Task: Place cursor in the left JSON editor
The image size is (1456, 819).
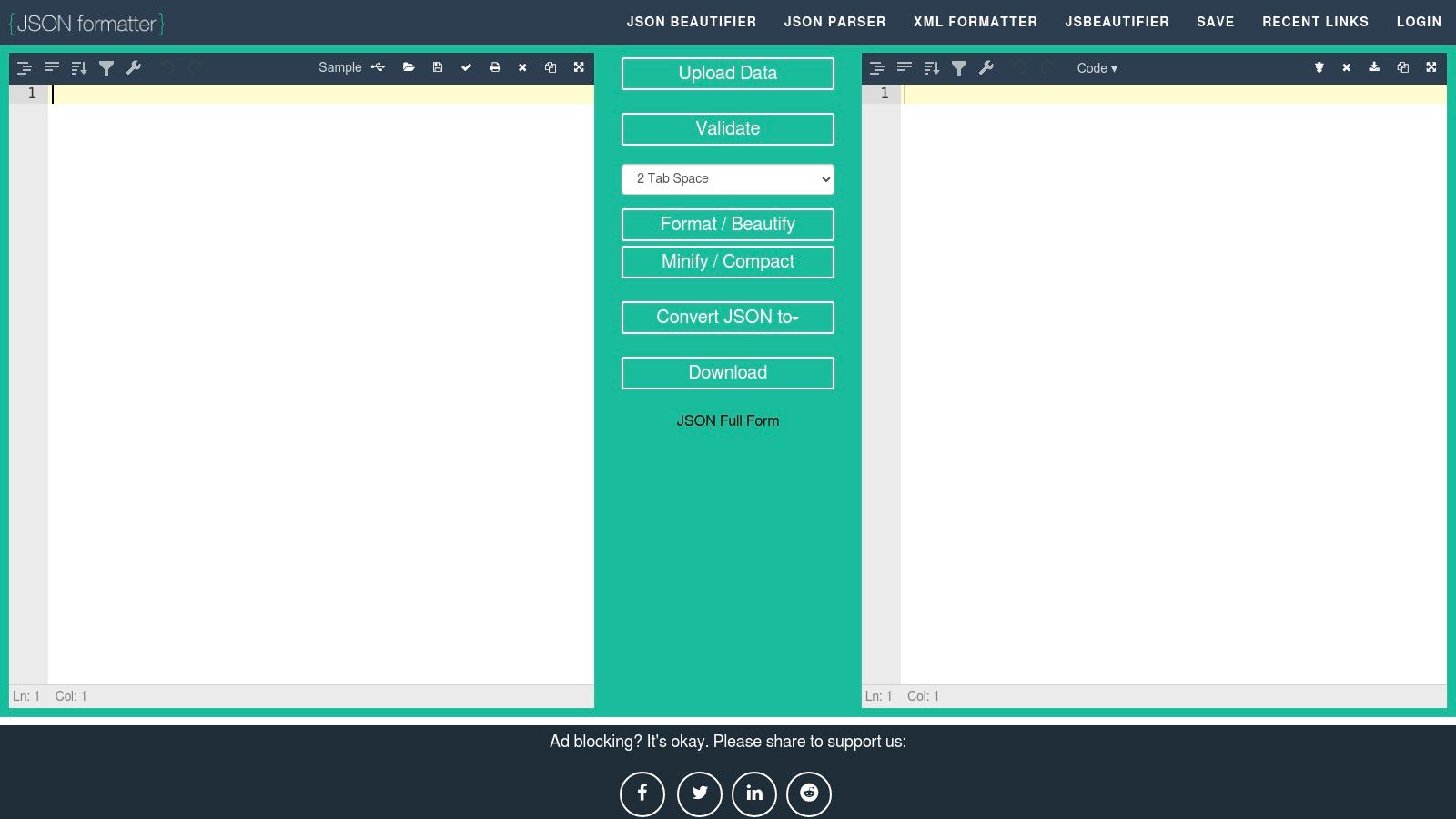Action: [273, 273]
